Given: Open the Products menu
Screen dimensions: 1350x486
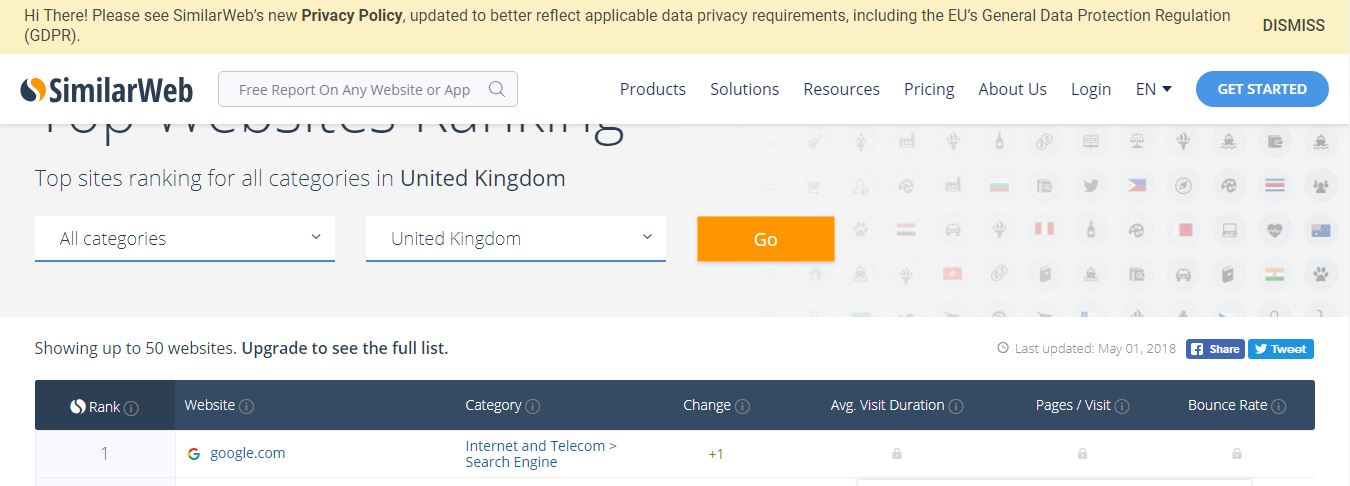Looking at the screenshot, I should tap(653, 89).
